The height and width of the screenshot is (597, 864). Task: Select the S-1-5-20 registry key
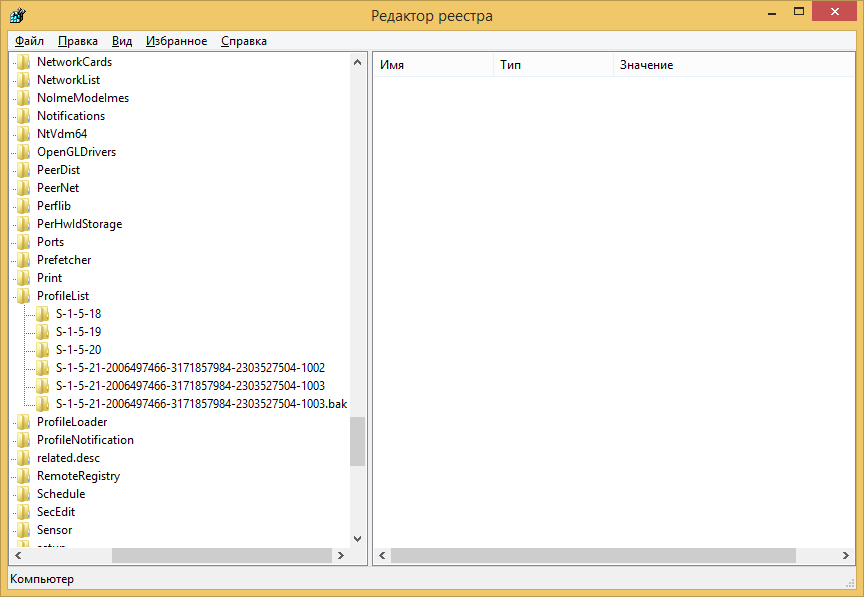78,350
